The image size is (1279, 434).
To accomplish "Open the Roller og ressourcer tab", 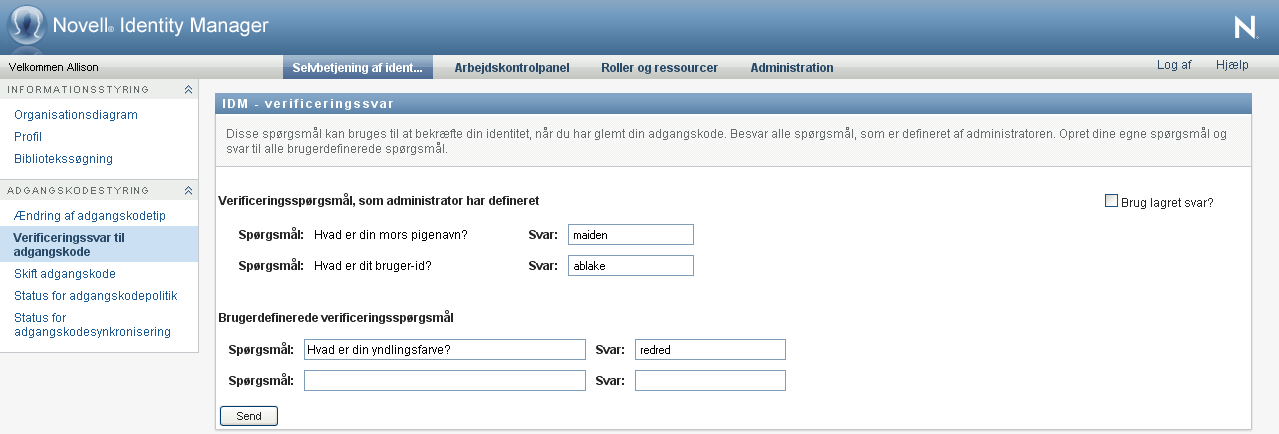I will click(659, 68).
